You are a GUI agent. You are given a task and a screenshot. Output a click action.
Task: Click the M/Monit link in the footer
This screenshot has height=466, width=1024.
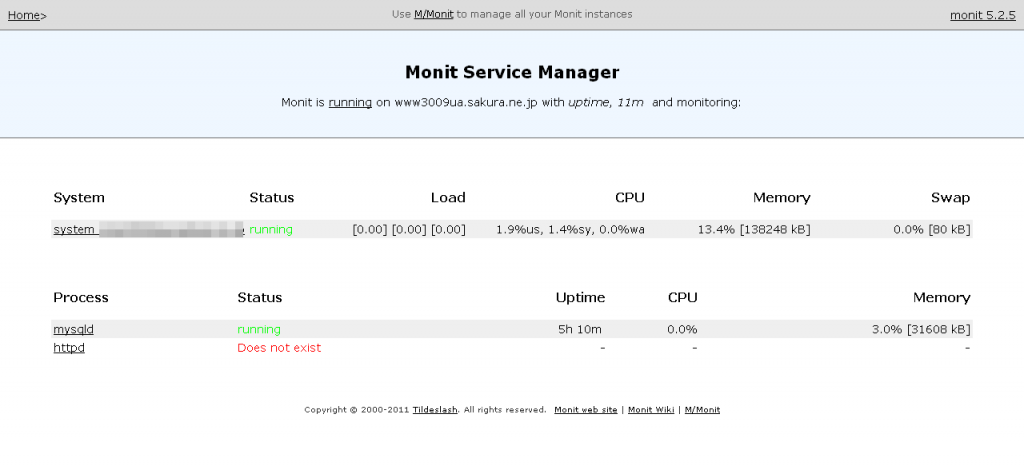(702, 410)
